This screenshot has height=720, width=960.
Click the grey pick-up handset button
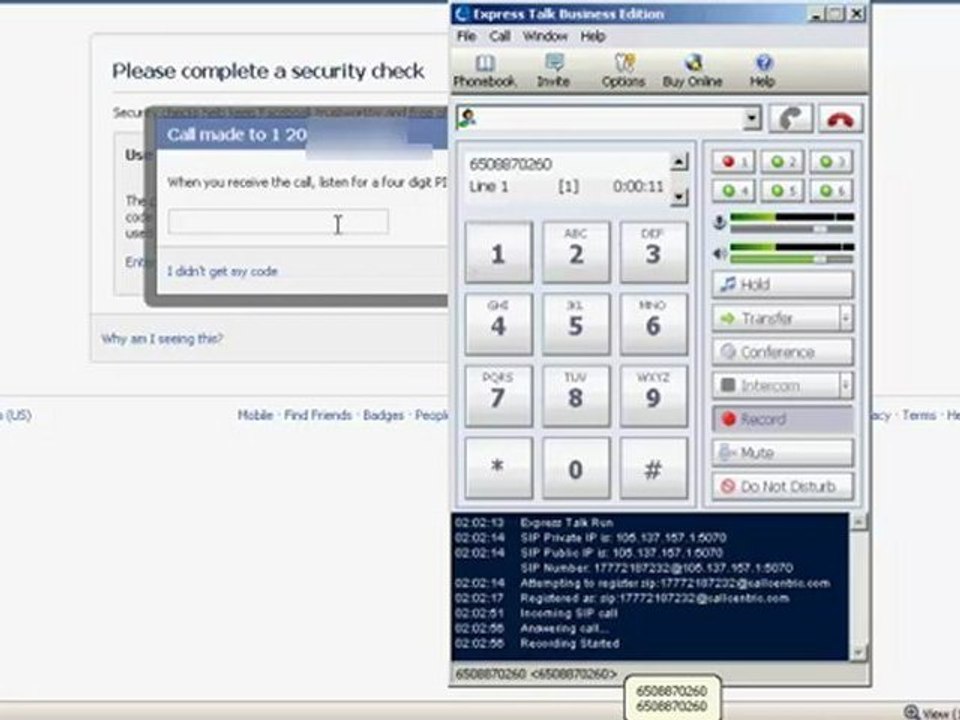(x=791, y=118)
